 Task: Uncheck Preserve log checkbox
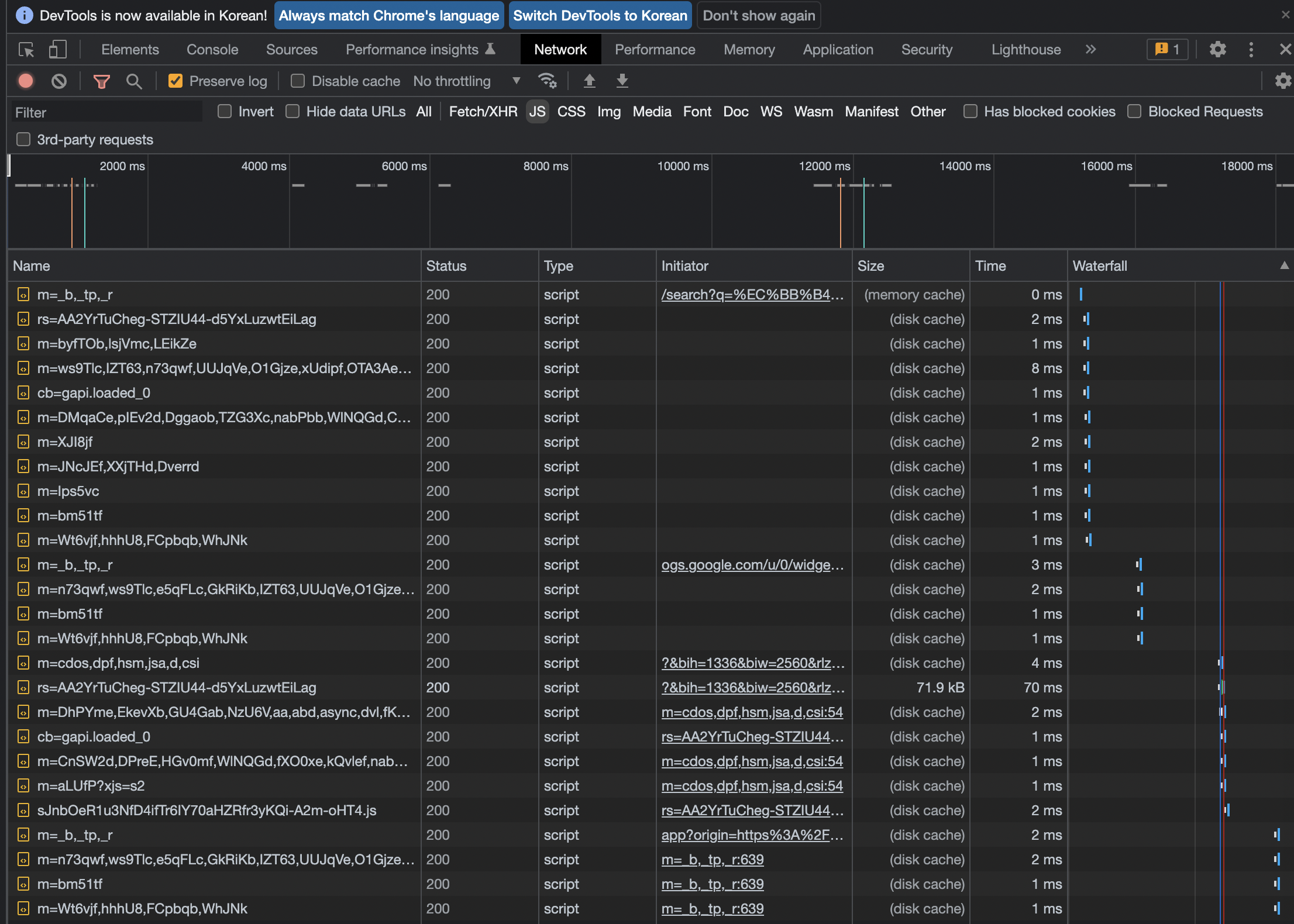click(x=175, y=81)
